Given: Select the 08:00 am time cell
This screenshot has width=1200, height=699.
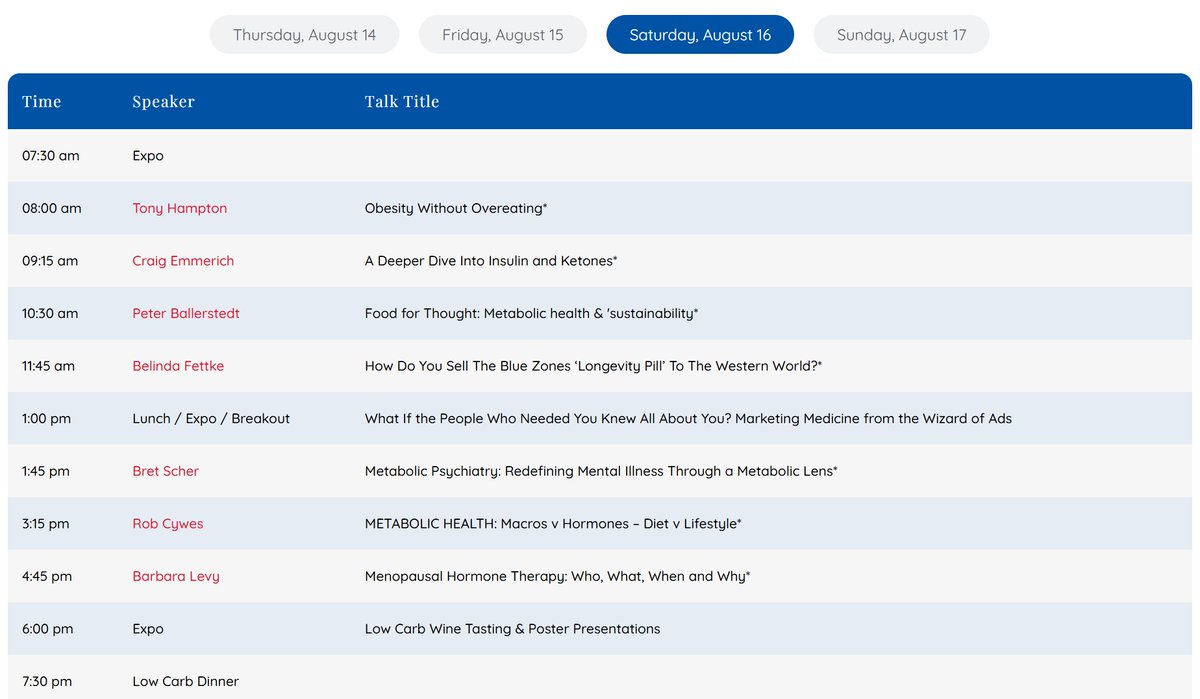Looking at the screenshot, I should [x=52, y=208].
